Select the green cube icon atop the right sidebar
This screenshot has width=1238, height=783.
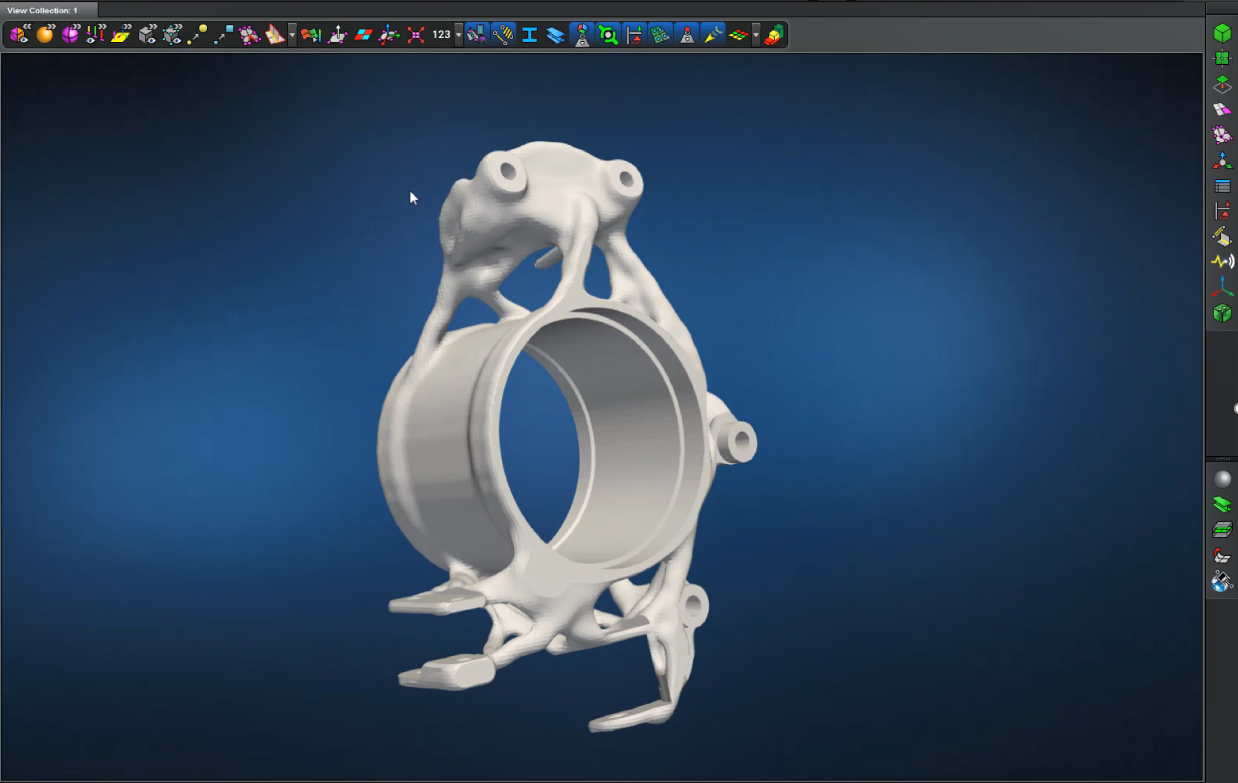coord(1222,32)
